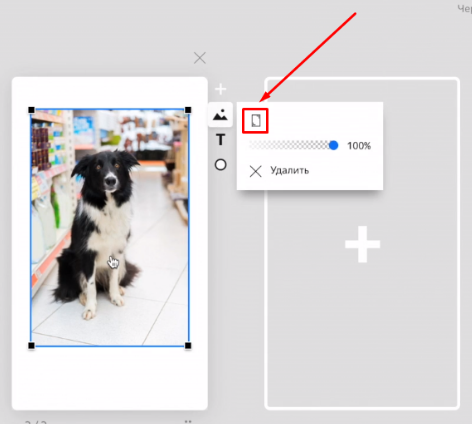Click the image's bottom-left resize handle
The image size is (472, 424).
[31, 346]
